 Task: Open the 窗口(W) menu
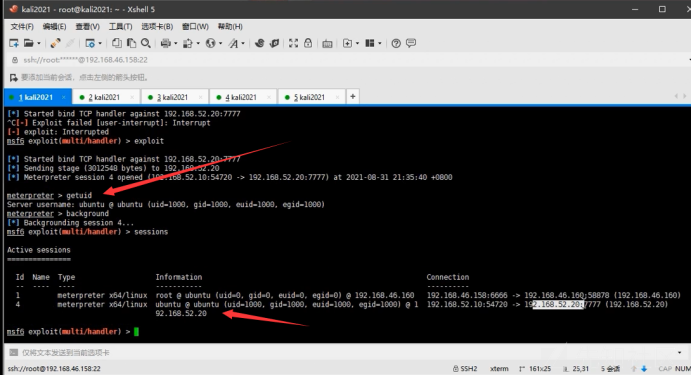[195, 26]
